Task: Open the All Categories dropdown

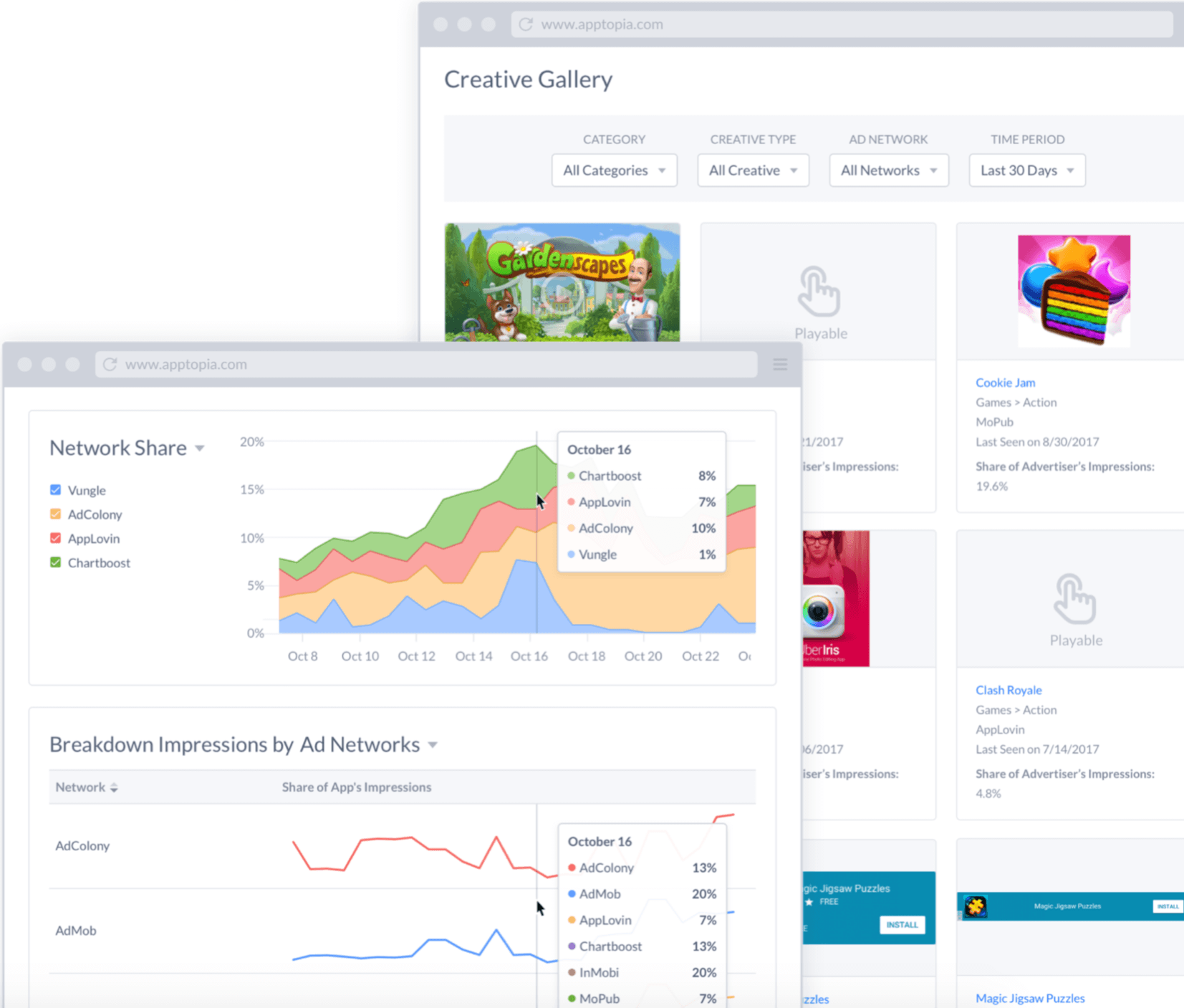Action: click(614, 171)
